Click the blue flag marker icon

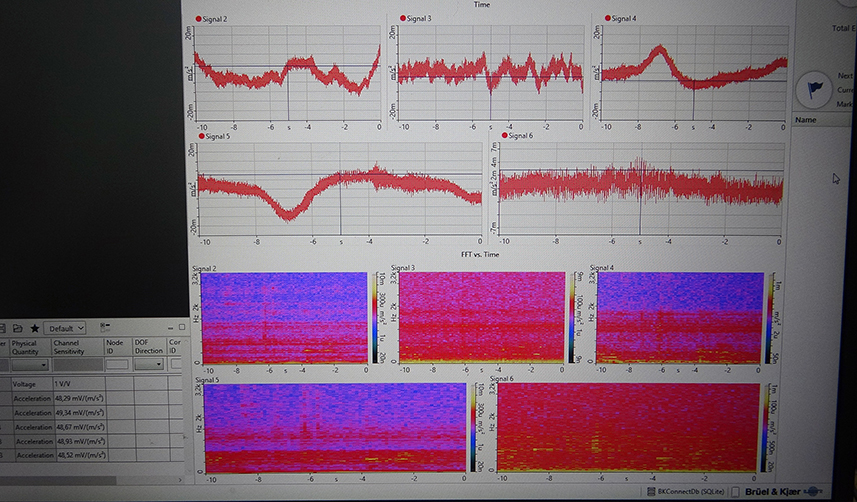point(815,90)
